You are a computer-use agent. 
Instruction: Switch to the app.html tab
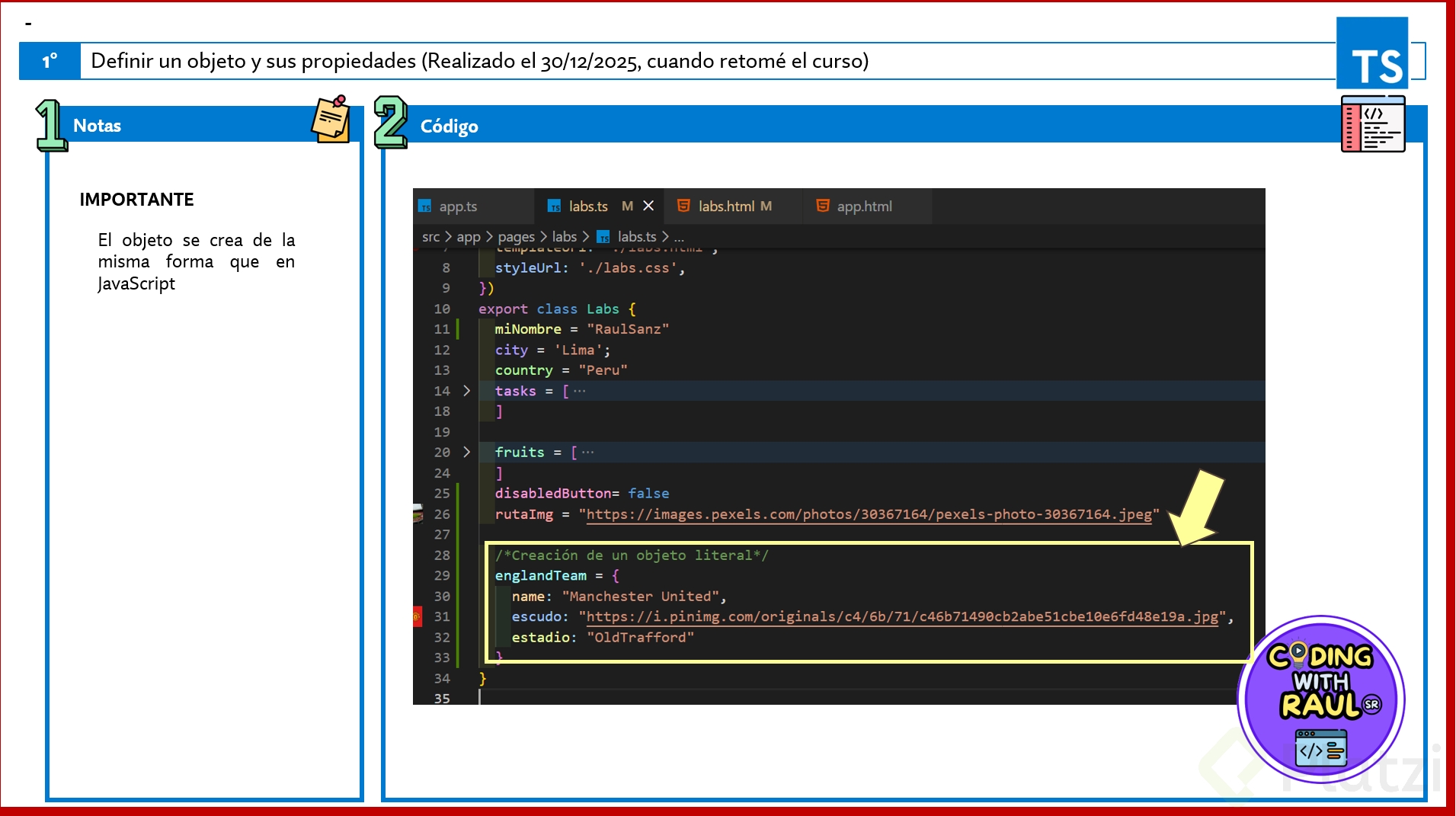click(864, 206)
